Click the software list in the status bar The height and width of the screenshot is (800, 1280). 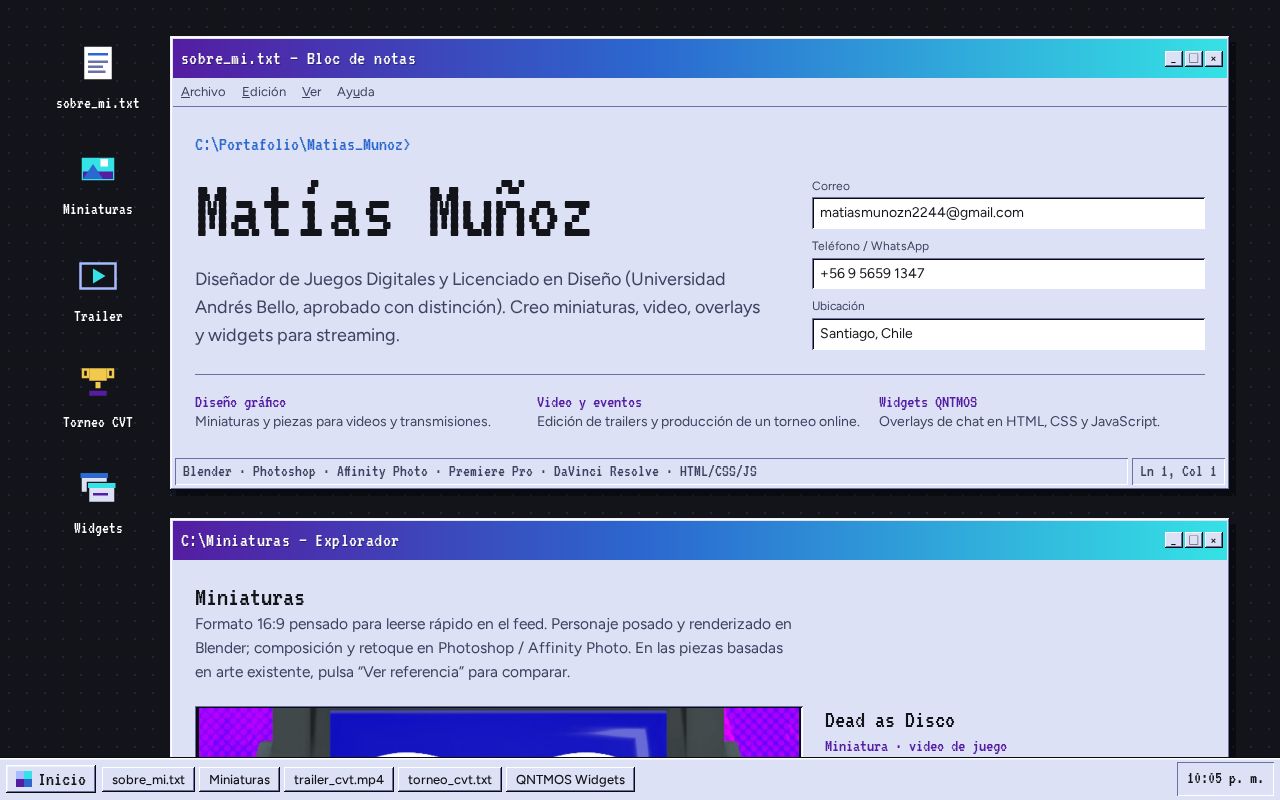470,472
